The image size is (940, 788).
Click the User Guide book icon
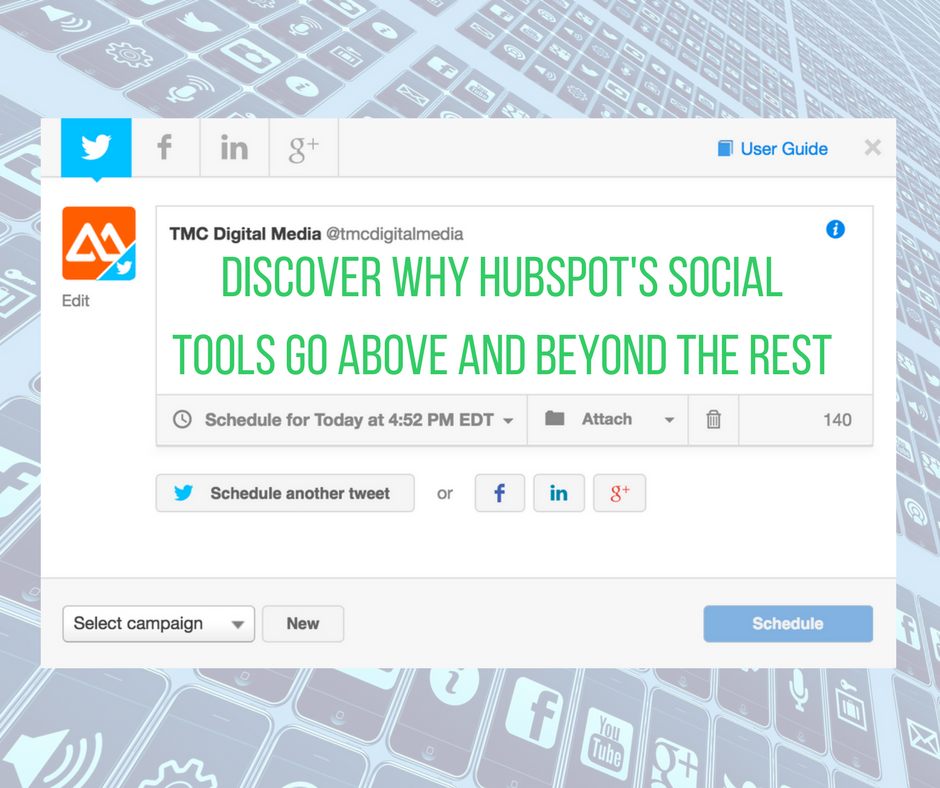pos(725,148)
